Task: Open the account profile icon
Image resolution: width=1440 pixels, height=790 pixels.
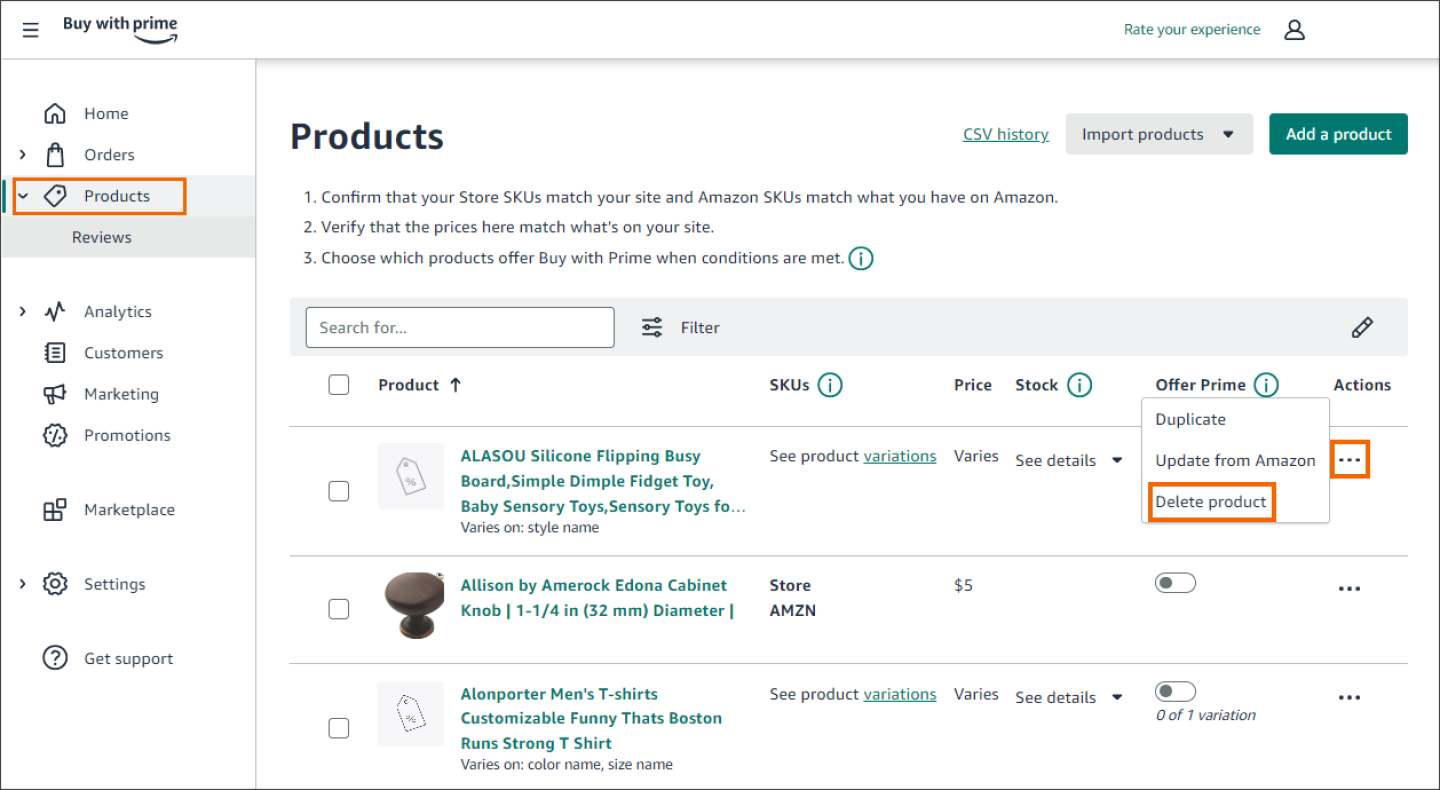Action: [x=1294, y=29]
